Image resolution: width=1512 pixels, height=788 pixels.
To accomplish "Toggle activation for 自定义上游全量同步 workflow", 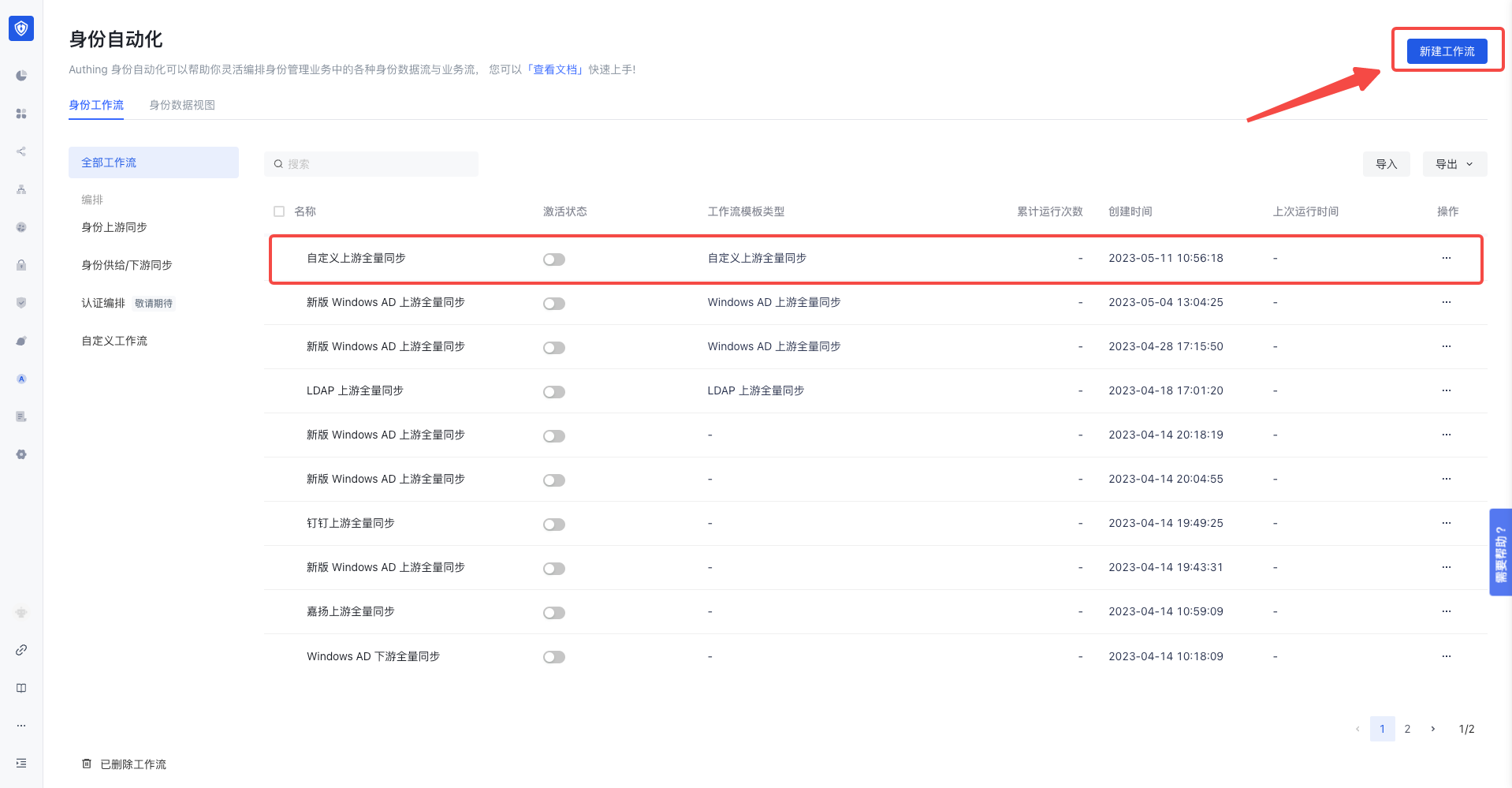I will pos(553,260).
